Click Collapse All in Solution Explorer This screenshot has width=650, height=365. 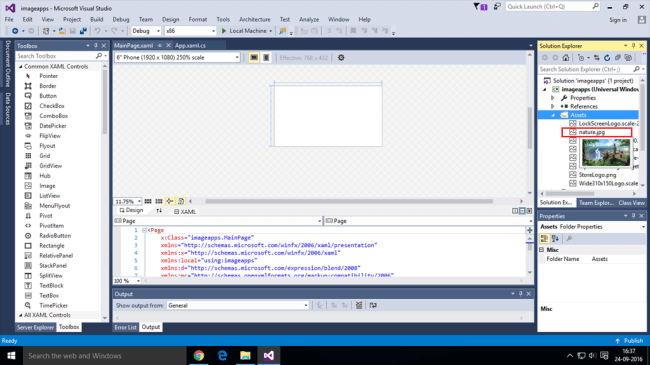click(x=618, y=58)
